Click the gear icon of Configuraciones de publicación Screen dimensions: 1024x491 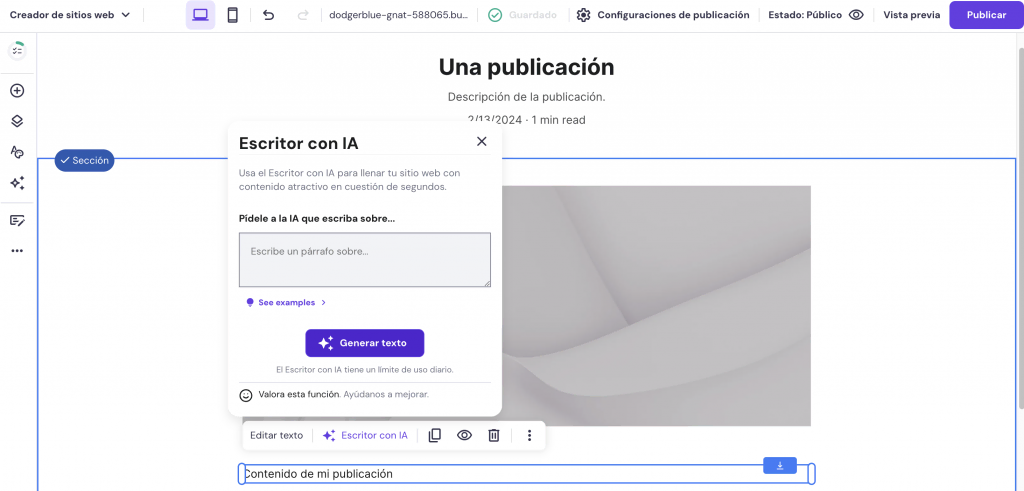pos(583,15)
